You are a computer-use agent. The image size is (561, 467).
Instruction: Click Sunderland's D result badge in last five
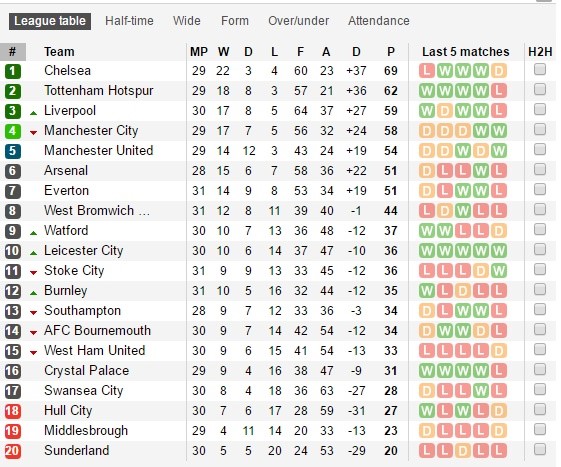pos(463,451)
